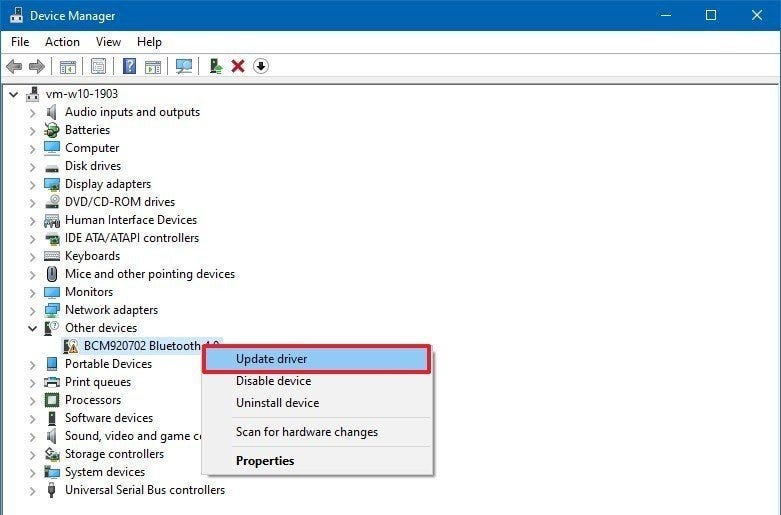Open the File menu

click(20, 42)
